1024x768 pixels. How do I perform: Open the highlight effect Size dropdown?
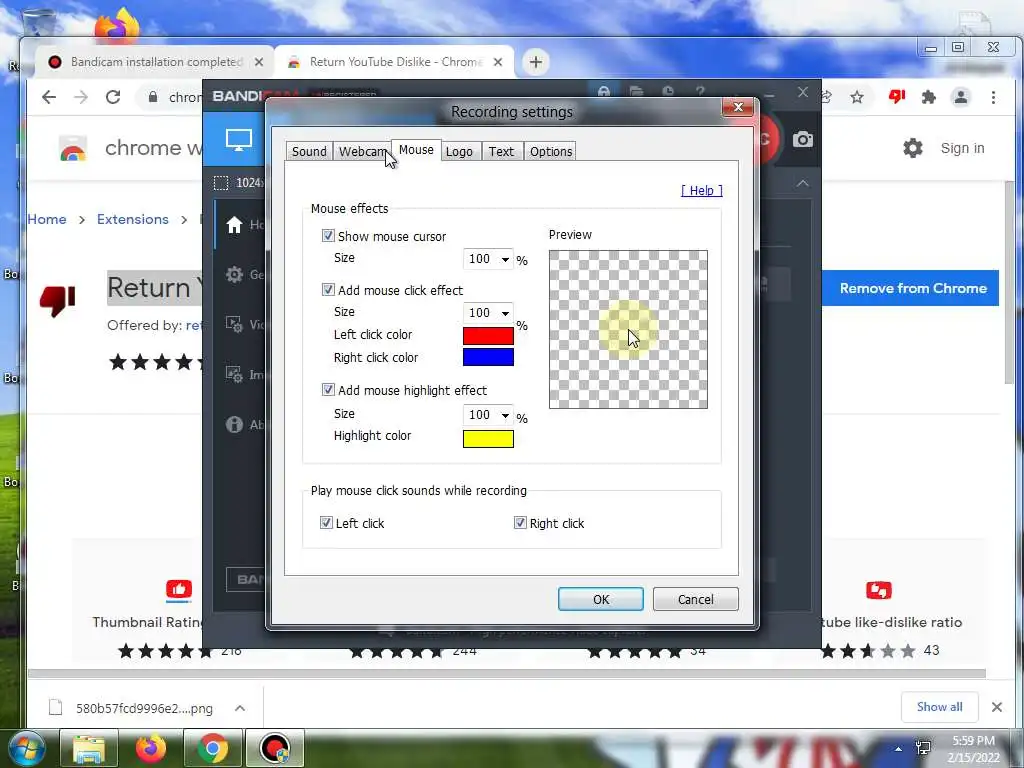point(488,415)
